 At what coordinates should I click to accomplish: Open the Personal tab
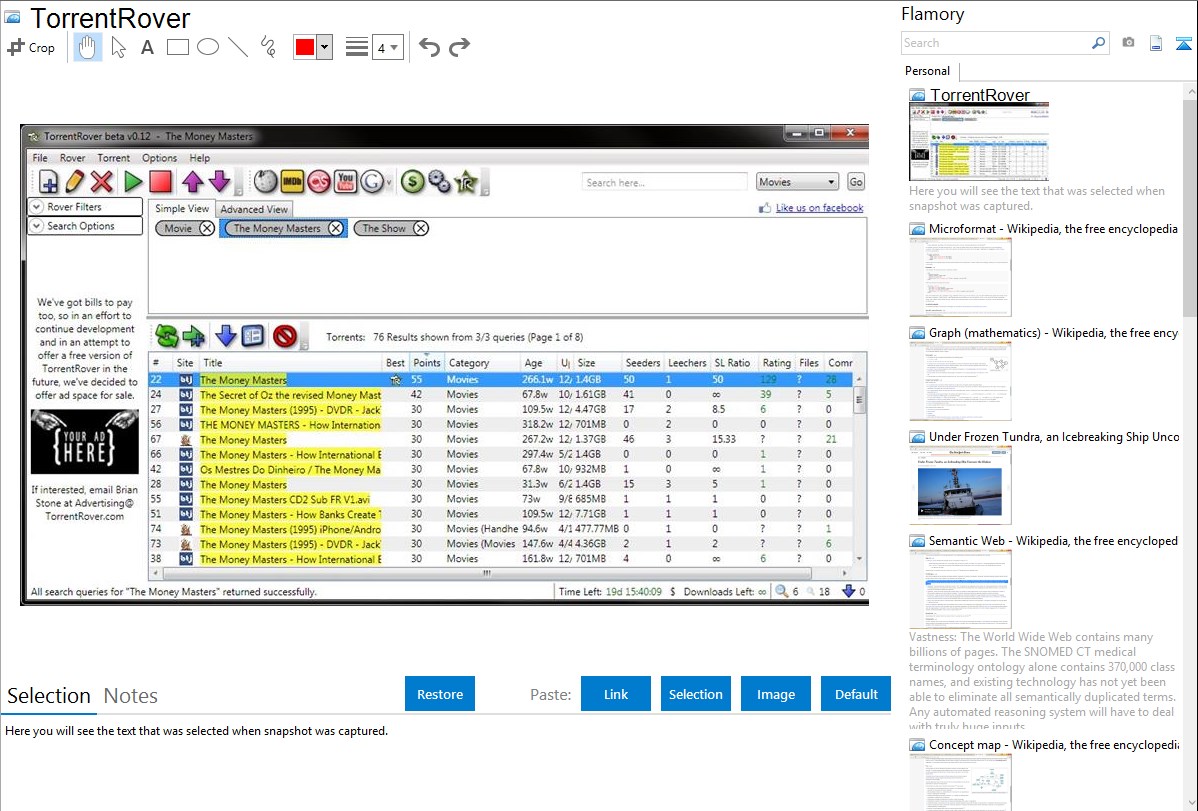927,71
